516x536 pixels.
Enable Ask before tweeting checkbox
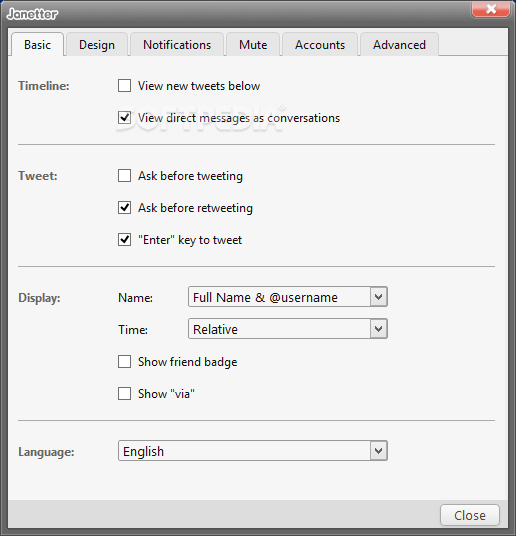click(124, 176)
